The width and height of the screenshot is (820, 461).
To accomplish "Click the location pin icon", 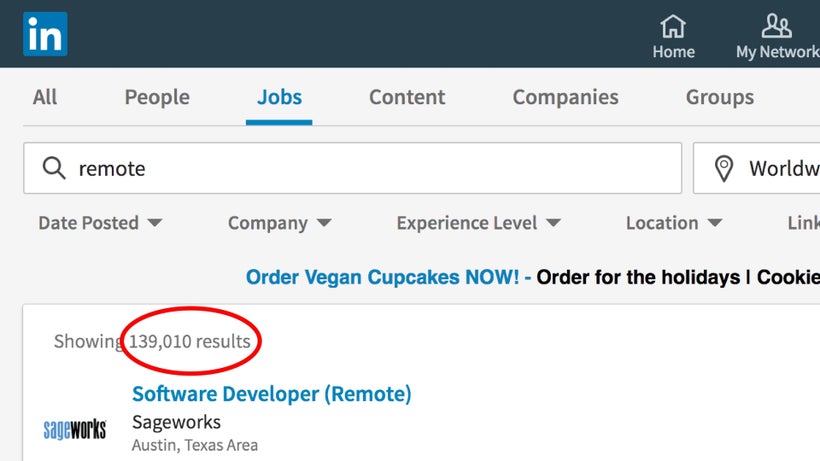I will 724,169.
